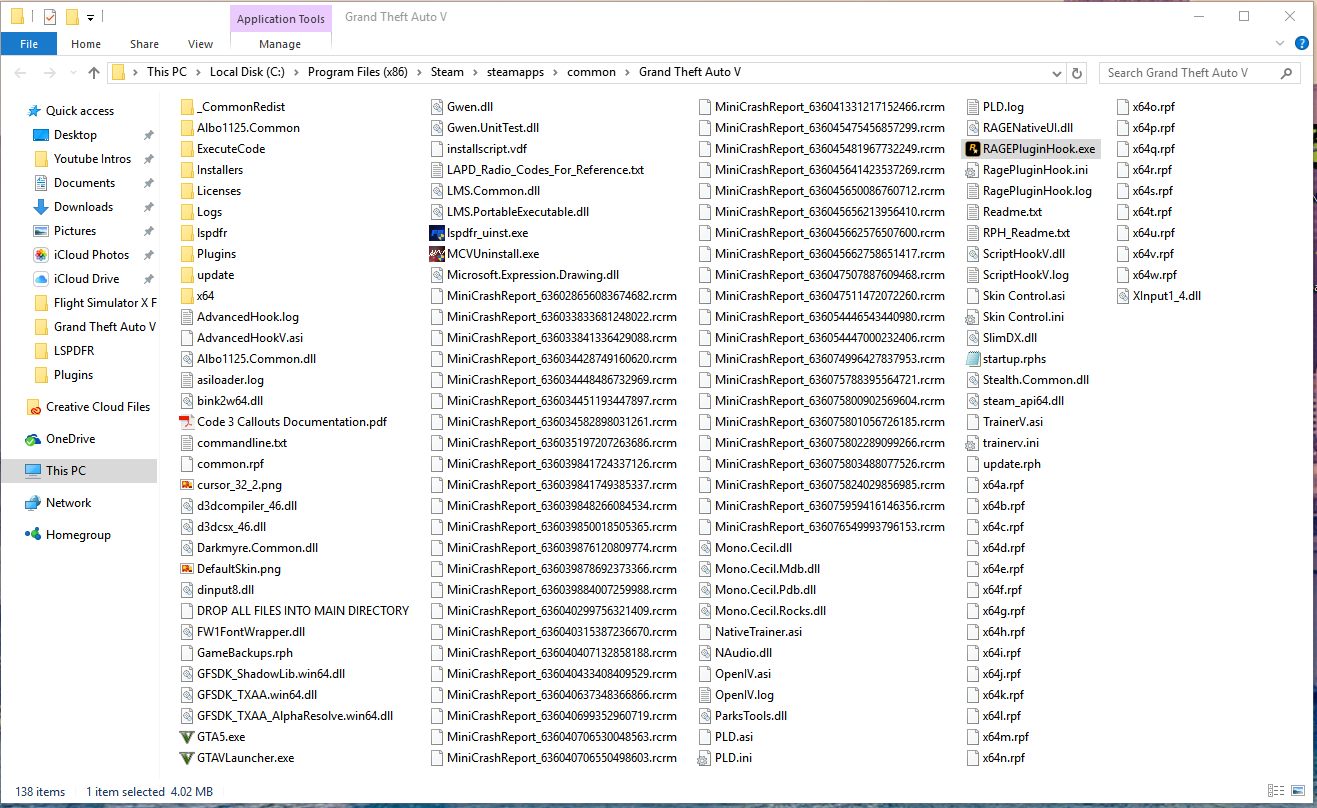Image resolution: width=1317 pixels, height=808 pixels.
Task: Select the _CommonRedist folder icon
Action: click(187, 107)
